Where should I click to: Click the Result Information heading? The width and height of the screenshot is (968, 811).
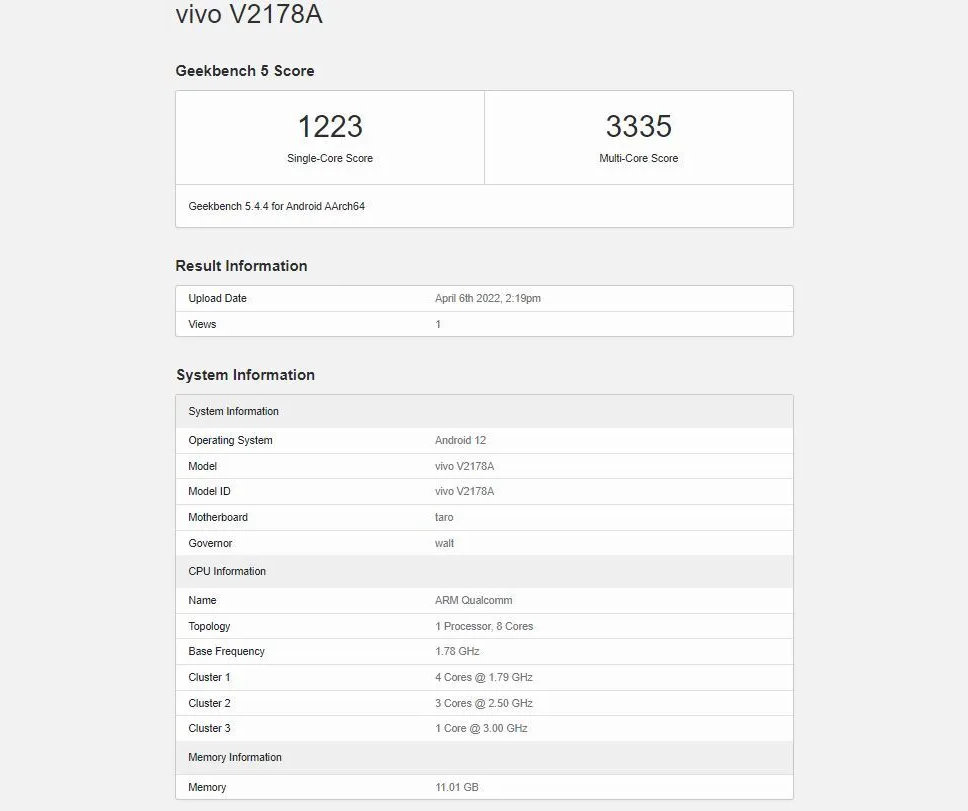click(x=241, y=266)
